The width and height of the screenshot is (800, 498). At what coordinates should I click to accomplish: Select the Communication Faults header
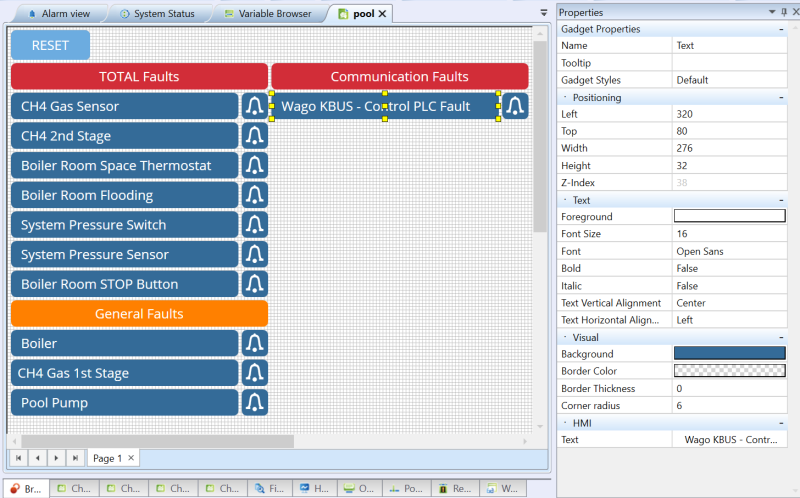[400, 77]
